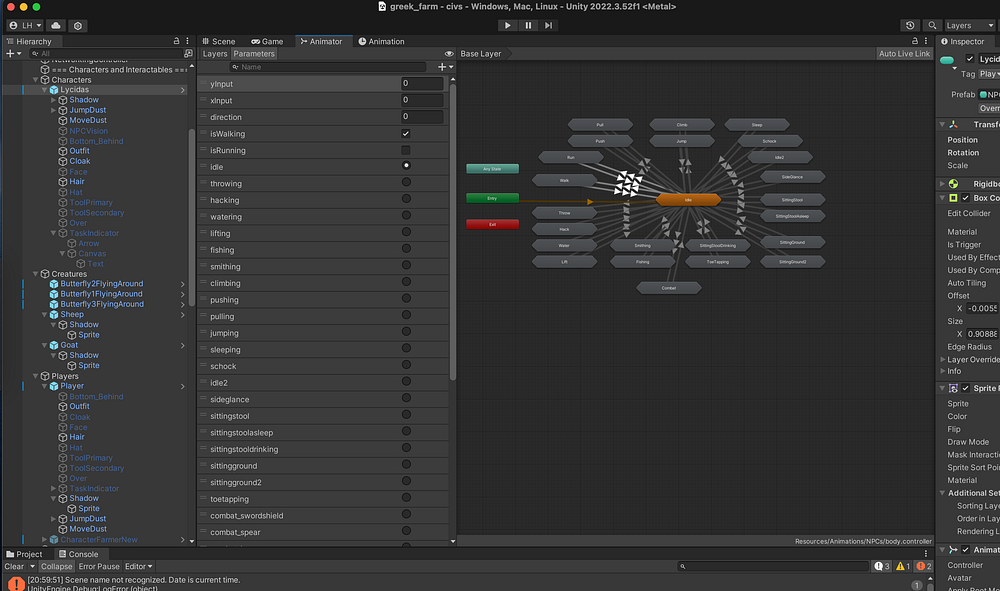Click the console error count badge

coord(924,566)
